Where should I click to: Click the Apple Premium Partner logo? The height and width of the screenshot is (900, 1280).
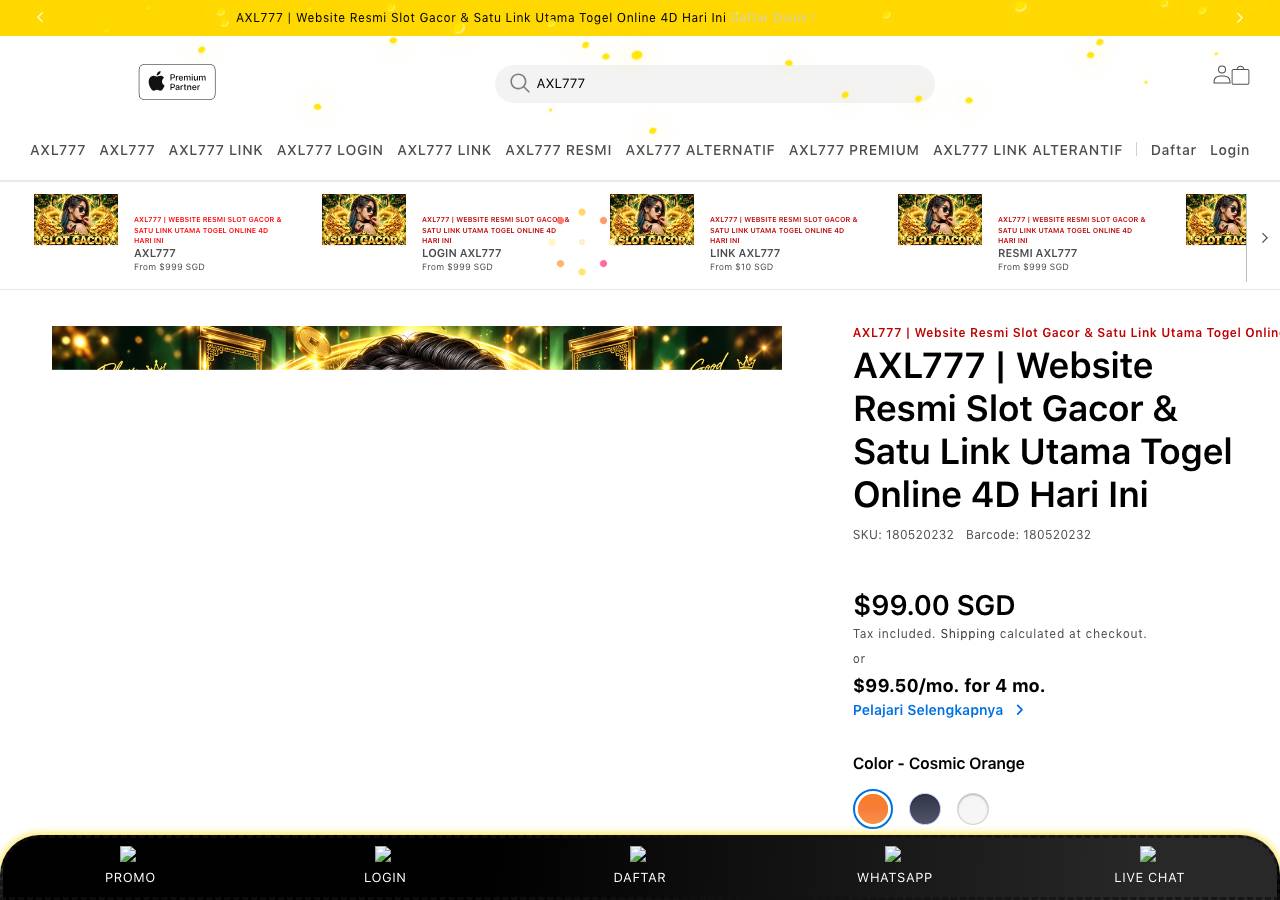(177, 82)
